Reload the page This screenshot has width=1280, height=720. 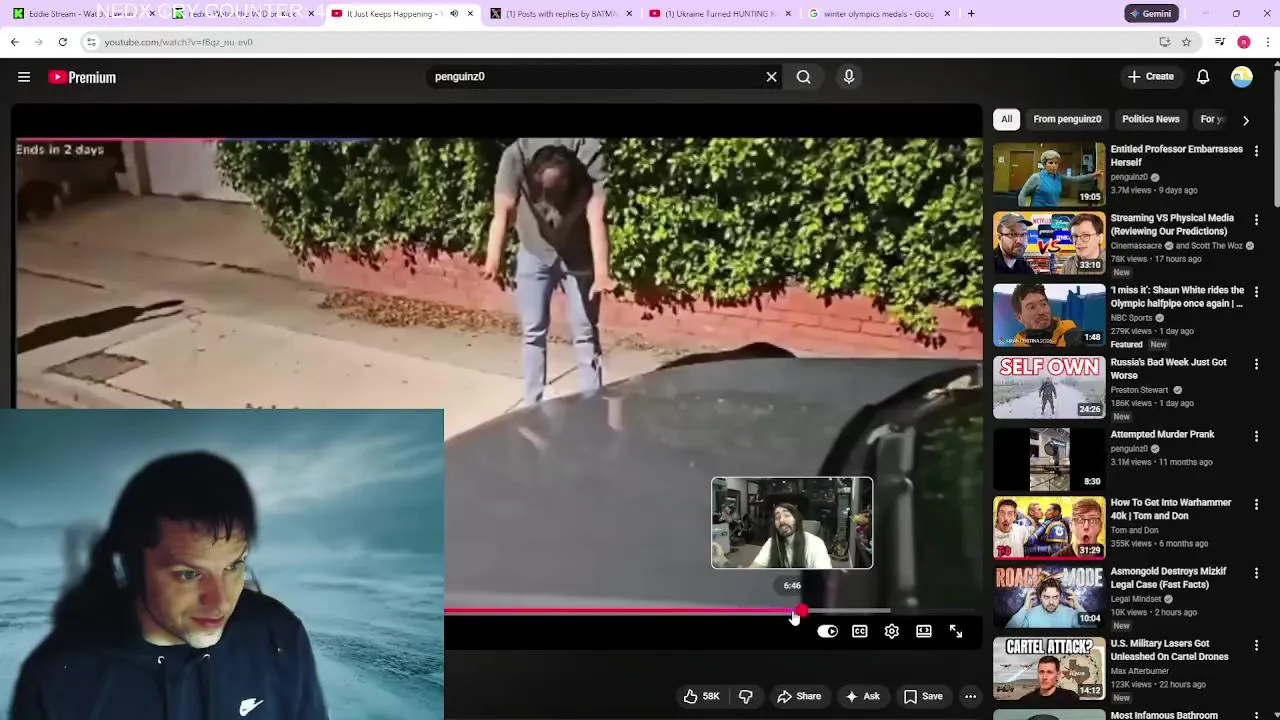(x=62, y=42)
